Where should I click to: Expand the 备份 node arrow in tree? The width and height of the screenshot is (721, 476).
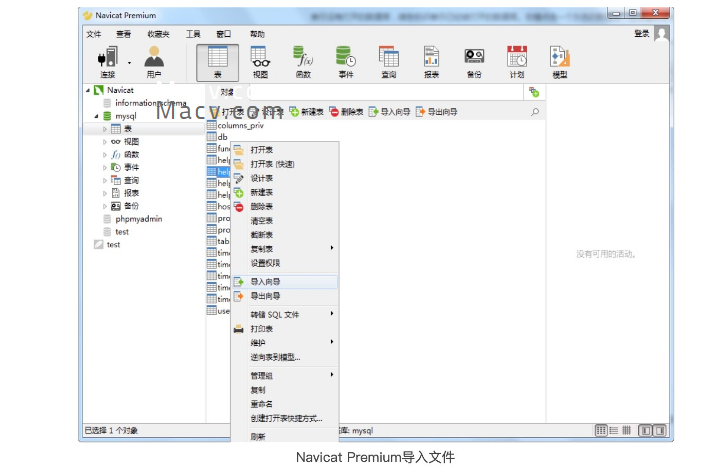(105, 206)
